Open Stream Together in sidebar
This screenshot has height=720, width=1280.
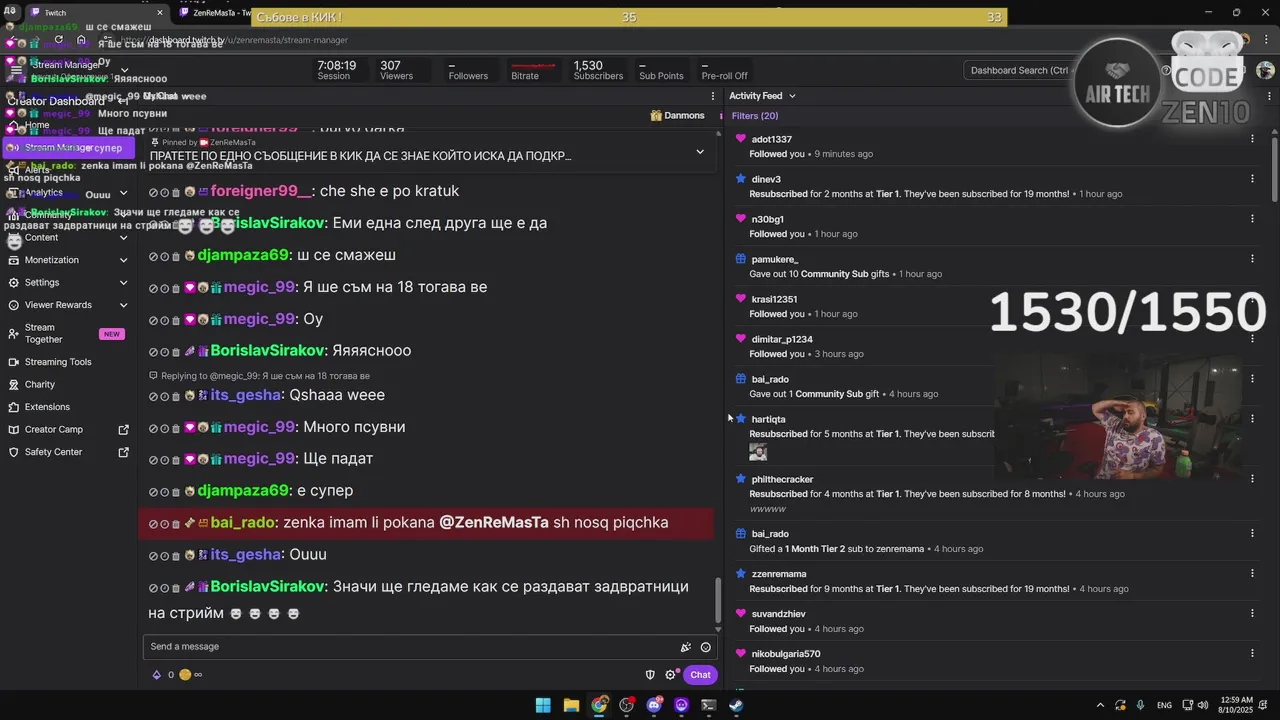[x=68, y=334]
